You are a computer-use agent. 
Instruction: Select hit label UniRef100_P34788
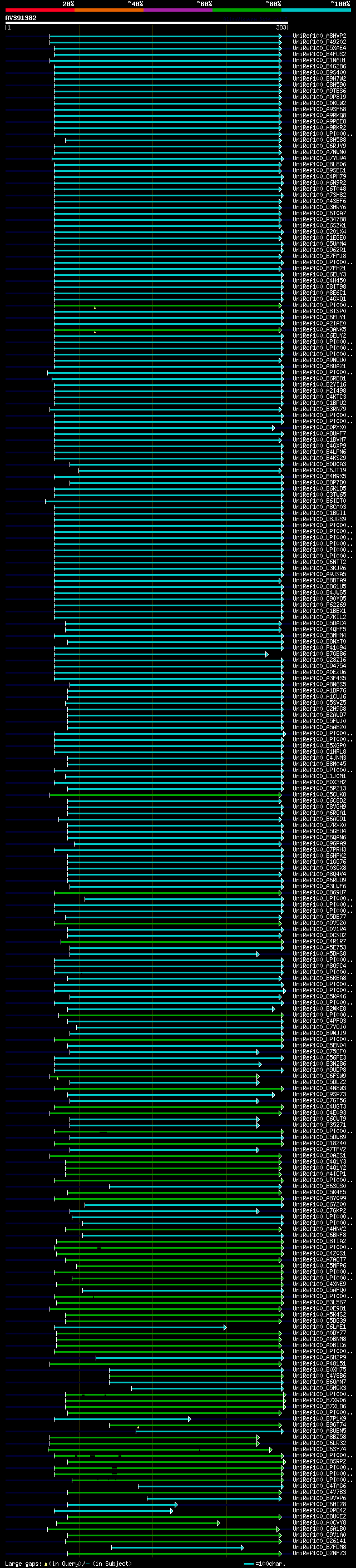tap(319, 219)
